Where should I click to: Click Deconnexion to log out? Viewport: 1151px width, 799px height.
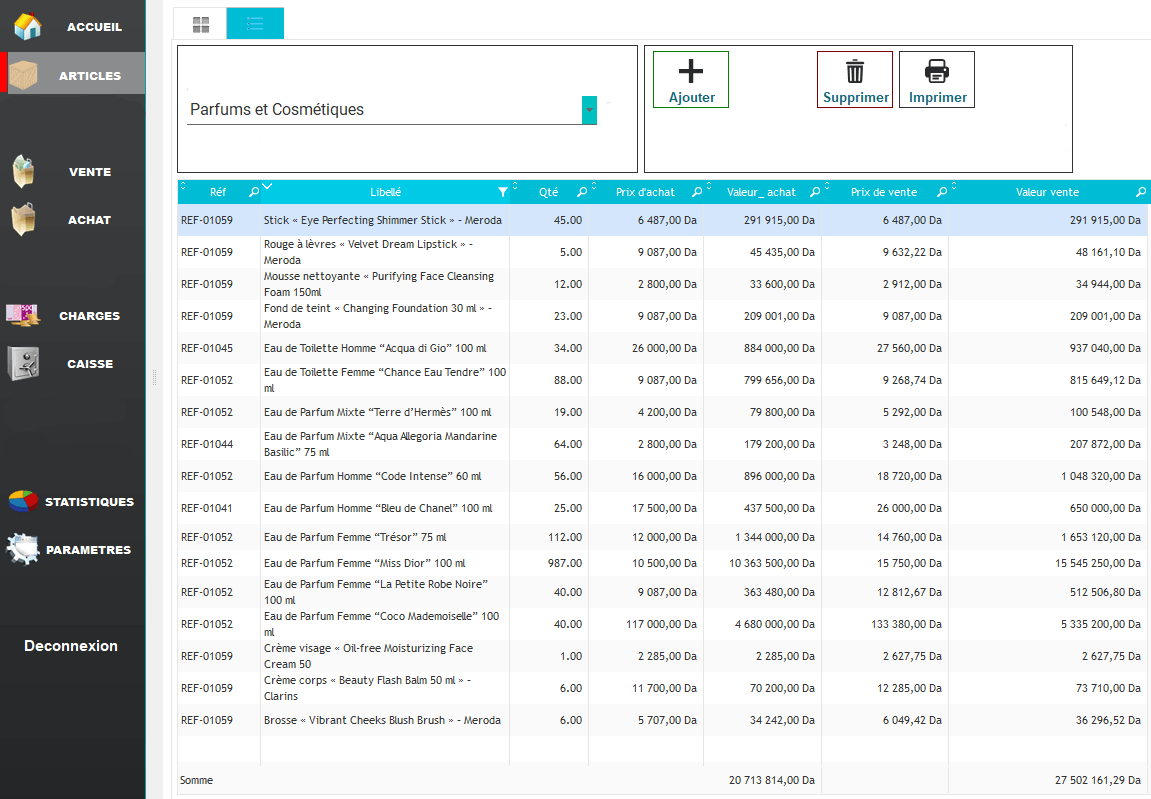tap(71, 646)
